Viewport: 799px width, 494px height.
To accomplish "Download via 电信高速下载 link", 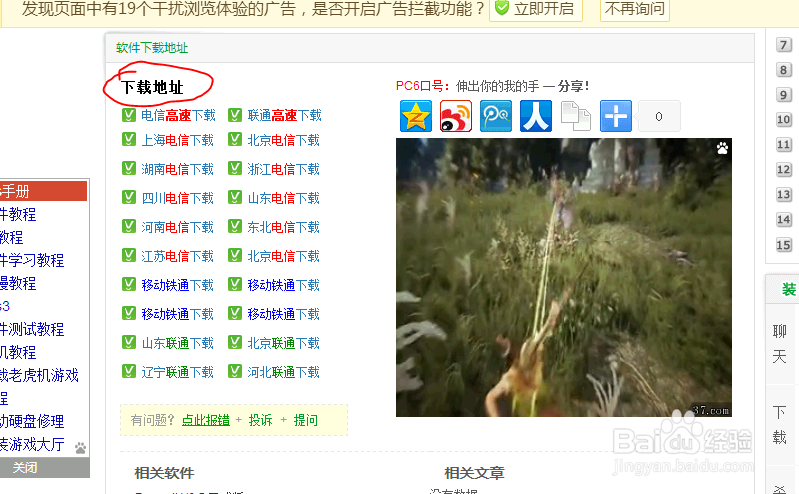I will point(178,116).
